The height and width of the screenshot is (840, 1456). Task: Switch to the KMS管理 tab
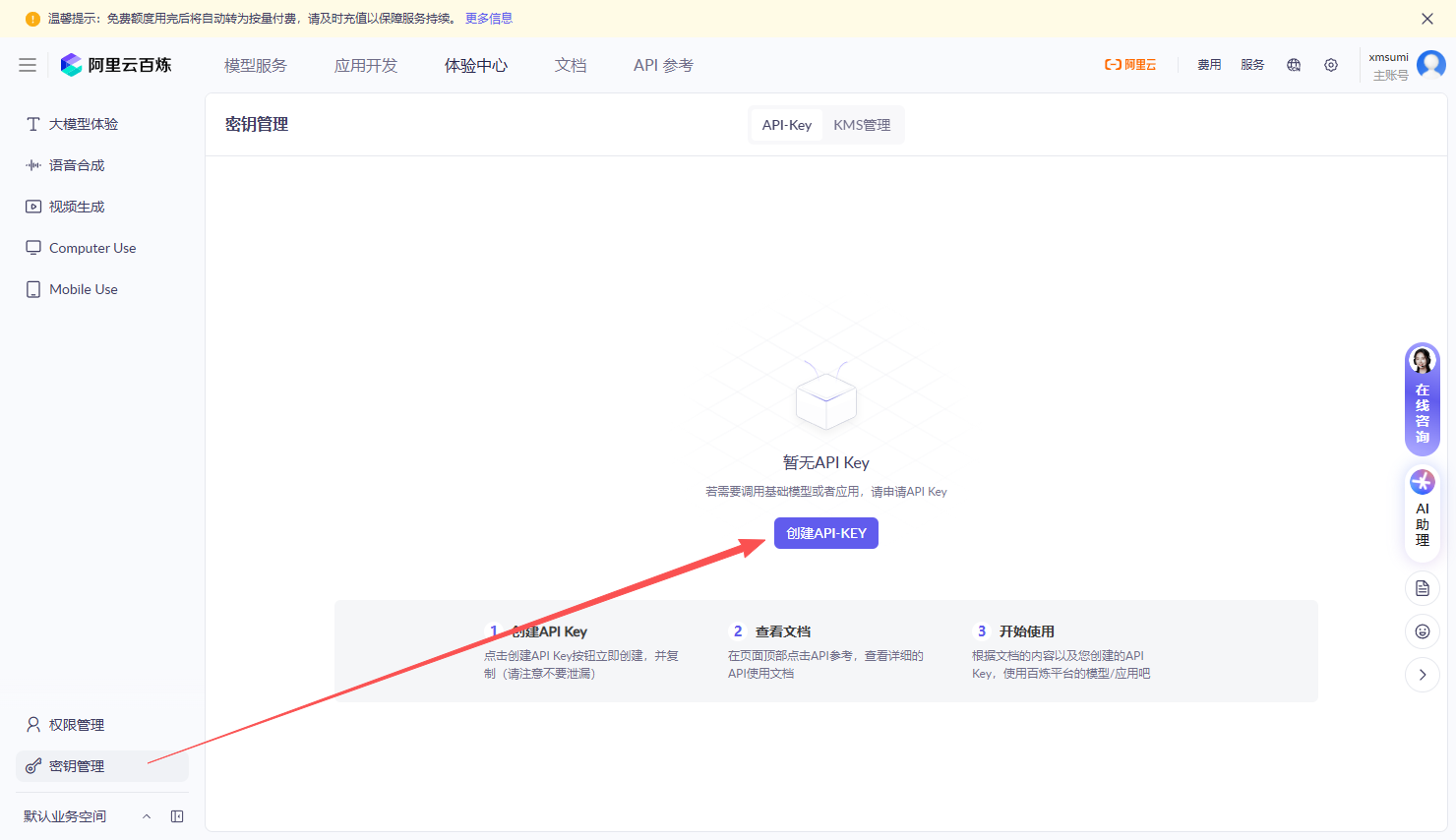click(862, 125)
